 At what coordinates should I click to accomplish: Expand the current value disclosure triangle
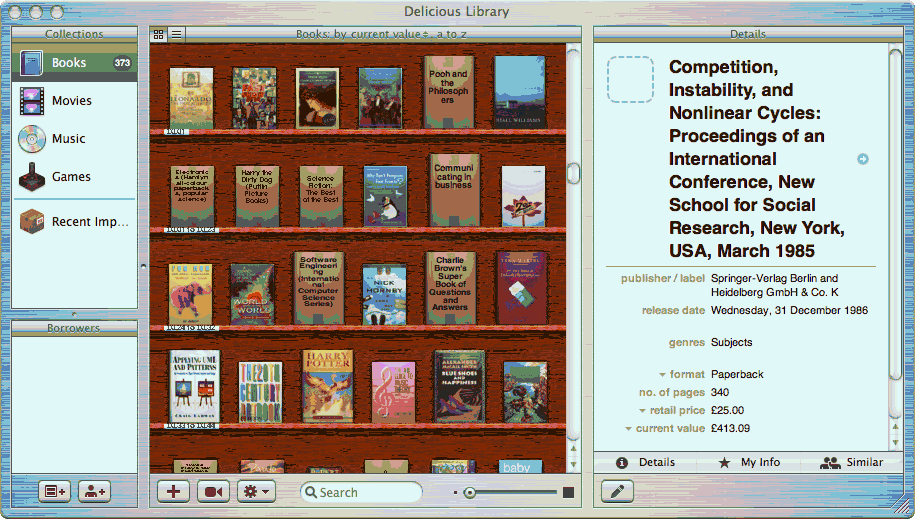[x=628, y=429]
